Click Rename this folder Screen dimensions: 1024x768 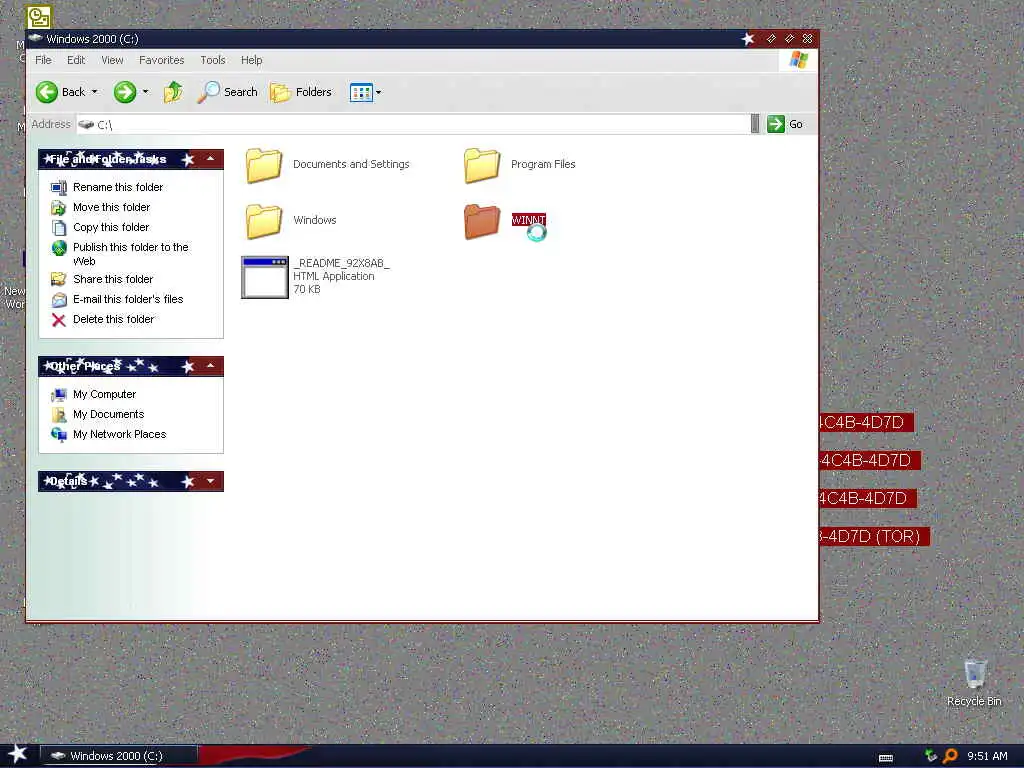[x=118, y=187]
